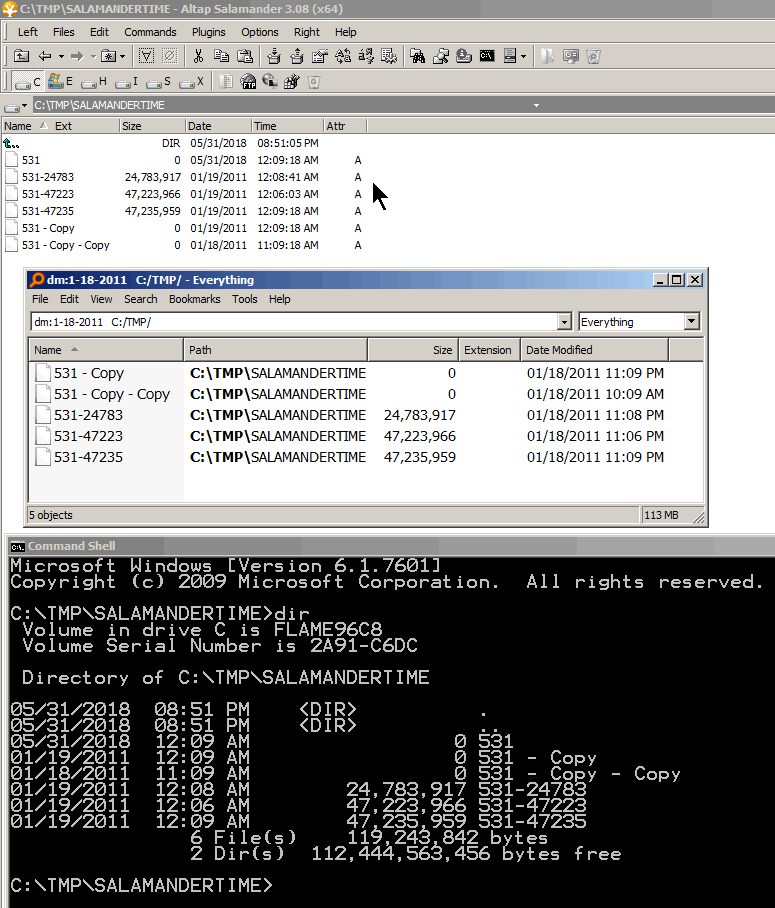Open the Command Shell toolbar icon
The image size is (775, 908).
(x=486, y=57)
